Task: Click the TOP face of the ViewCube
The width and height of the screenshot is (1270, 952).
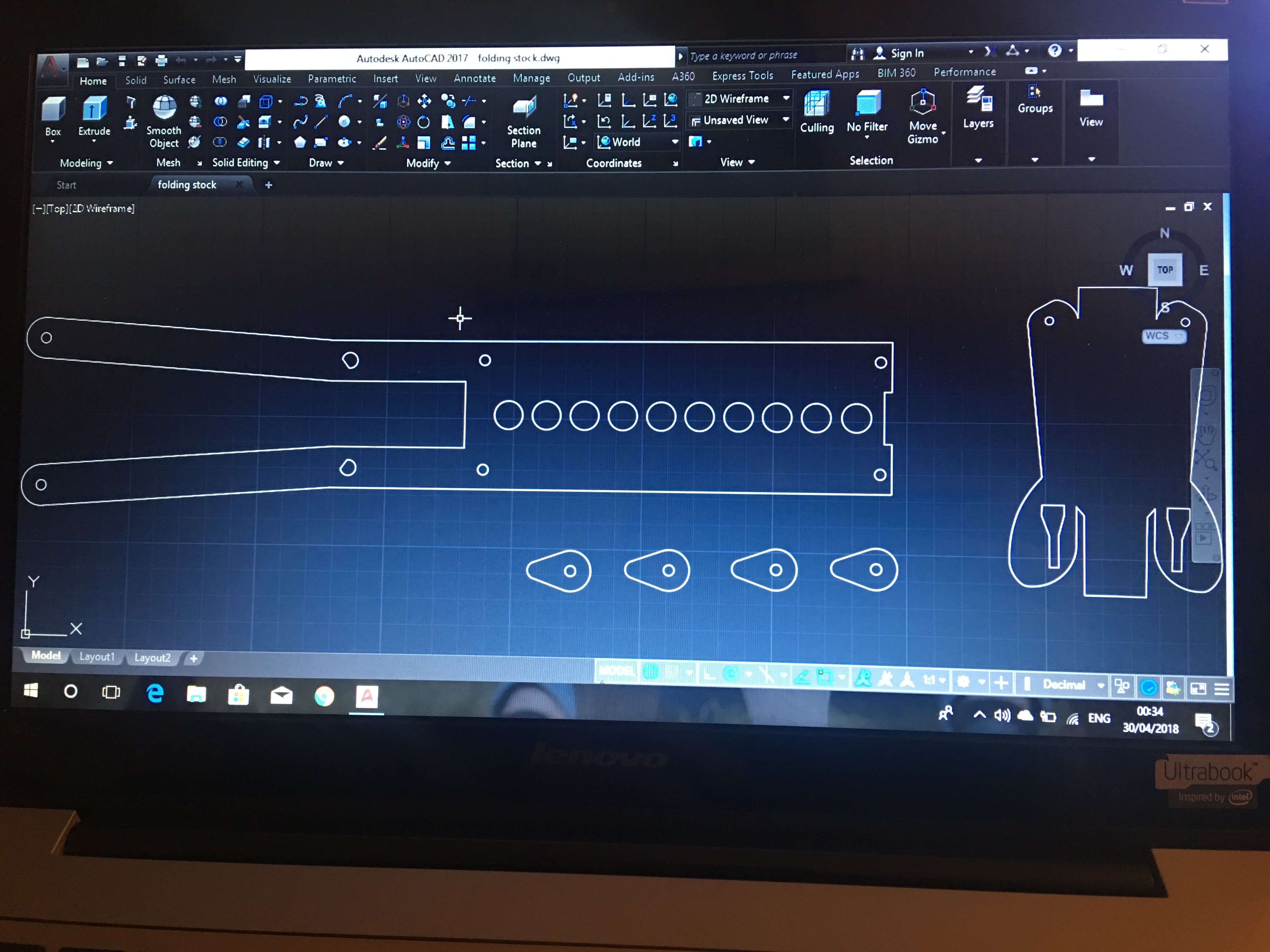Action: coord(1165,270)
